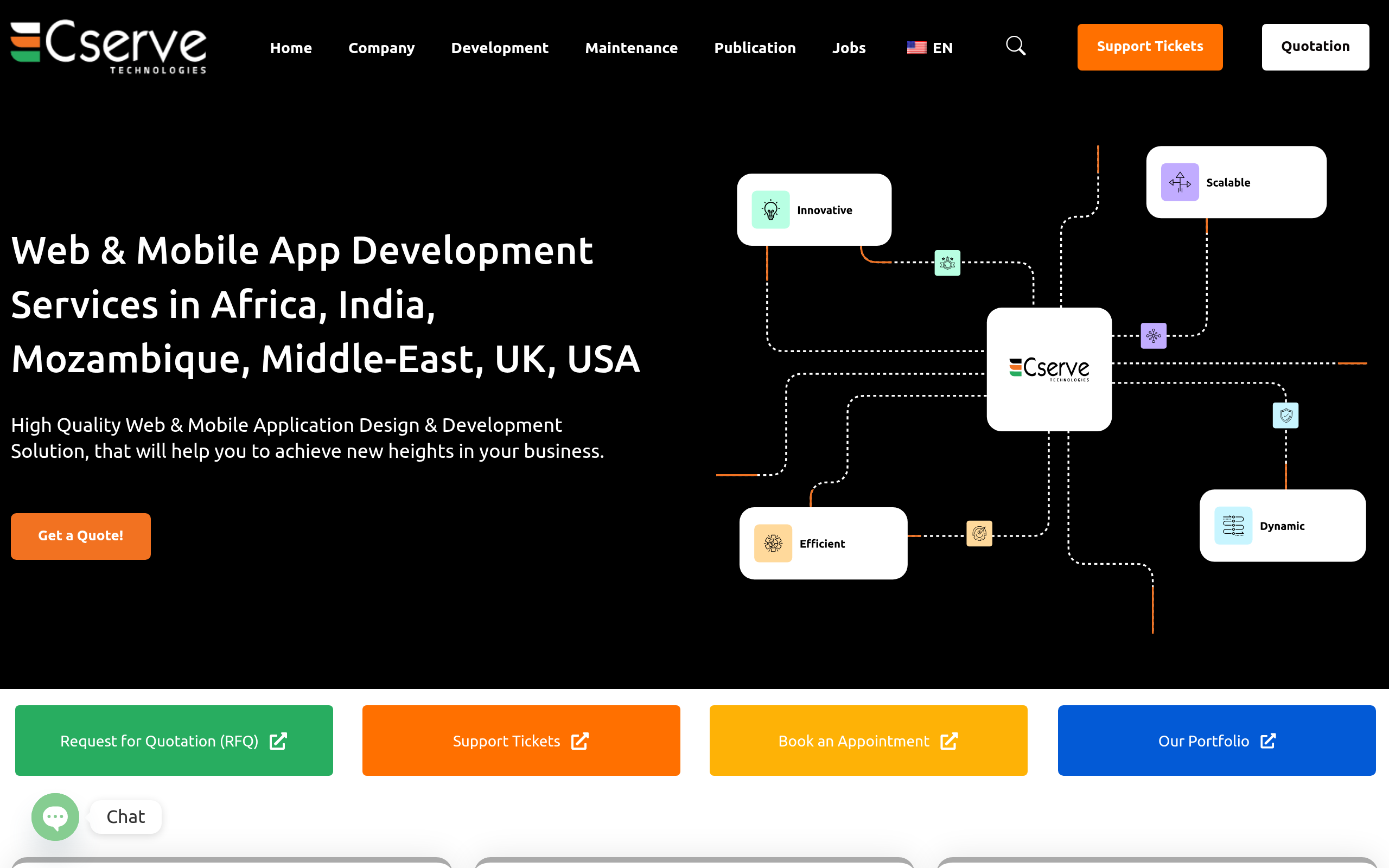Open the Company menu

(381, 48)
